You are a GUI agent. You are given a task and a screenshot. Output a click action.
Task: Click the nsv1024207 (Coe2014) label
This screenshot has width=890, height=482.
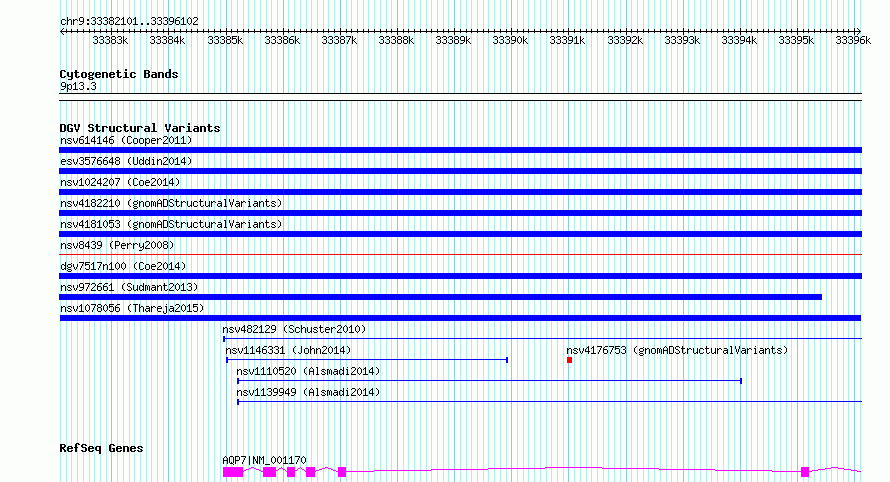[x=120, y=182]
